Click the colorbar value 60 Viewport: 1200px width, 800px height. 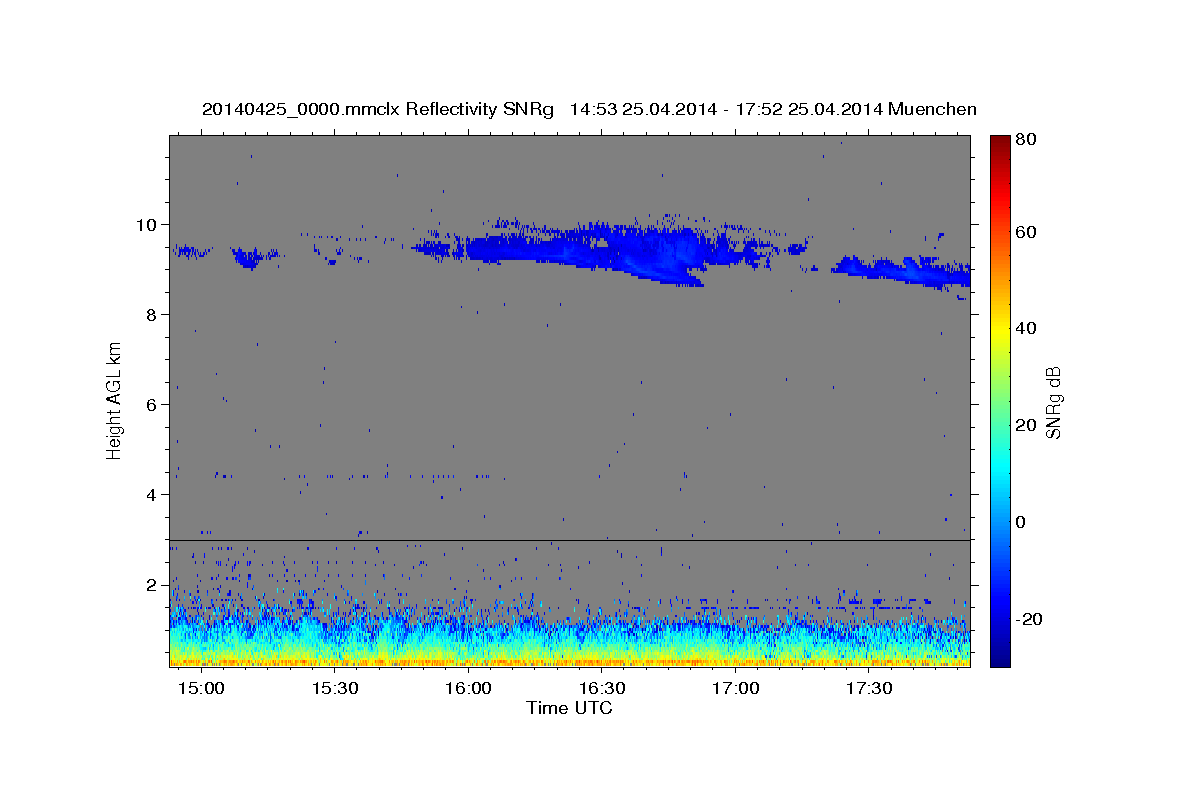tap(1025, 232)
